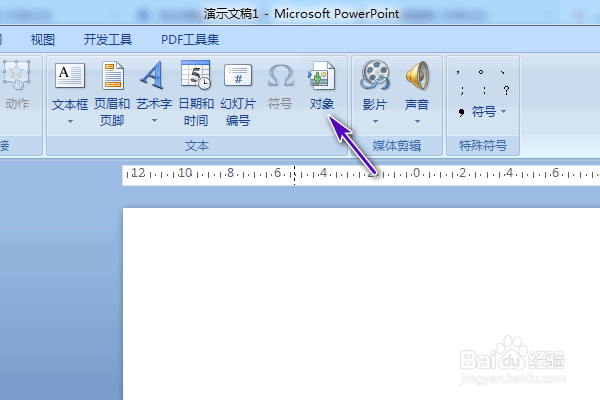The width and height of the screenshot is (600, 400).
Task: Insert the colon special symbol
Action: point(484,91)
